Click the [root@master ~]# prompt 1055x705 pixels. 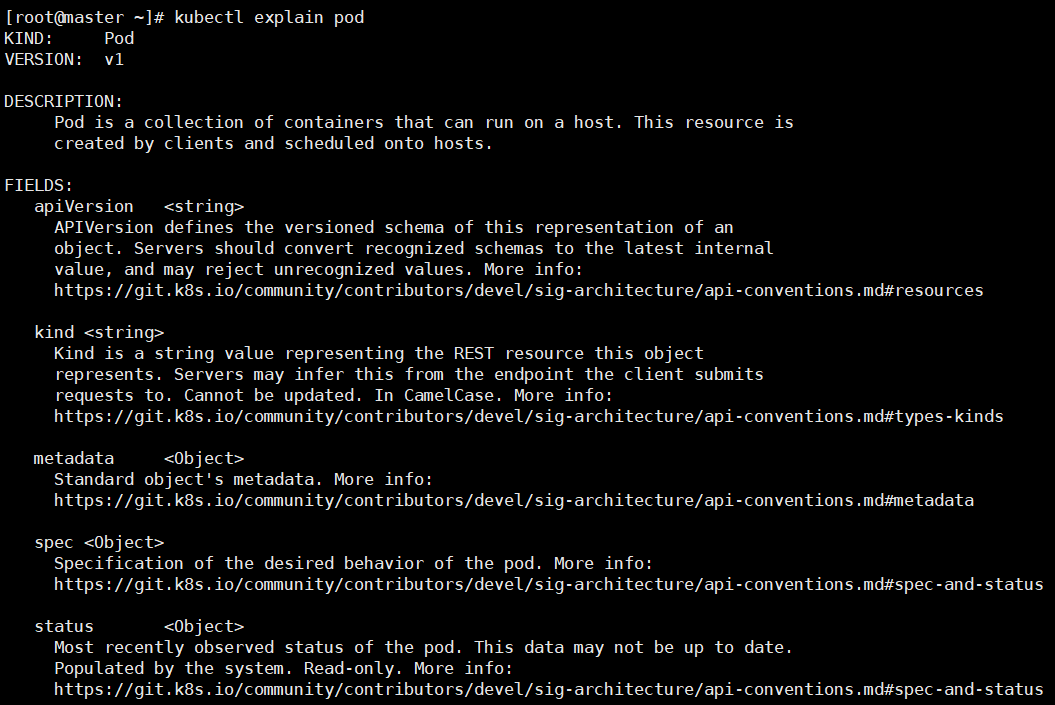(x=84, y=17)
